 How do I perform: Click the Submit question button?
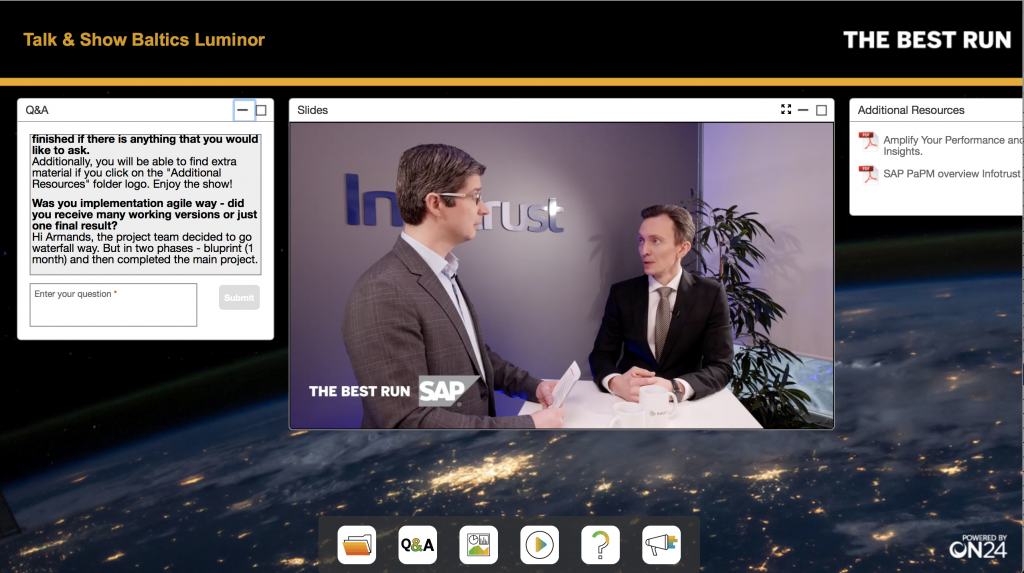(239, 297)
